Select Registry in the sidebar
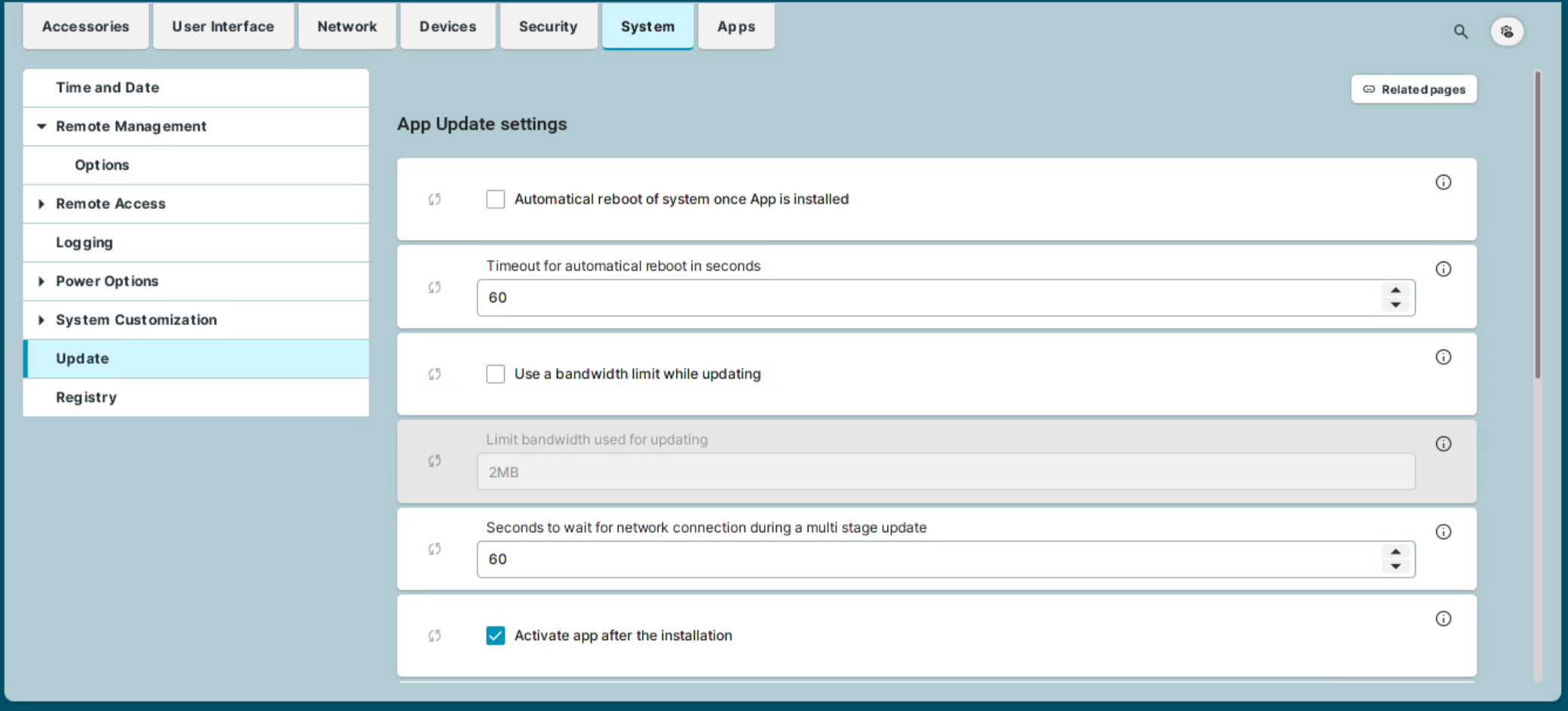Screen dimensions: 1568x711 86,397
